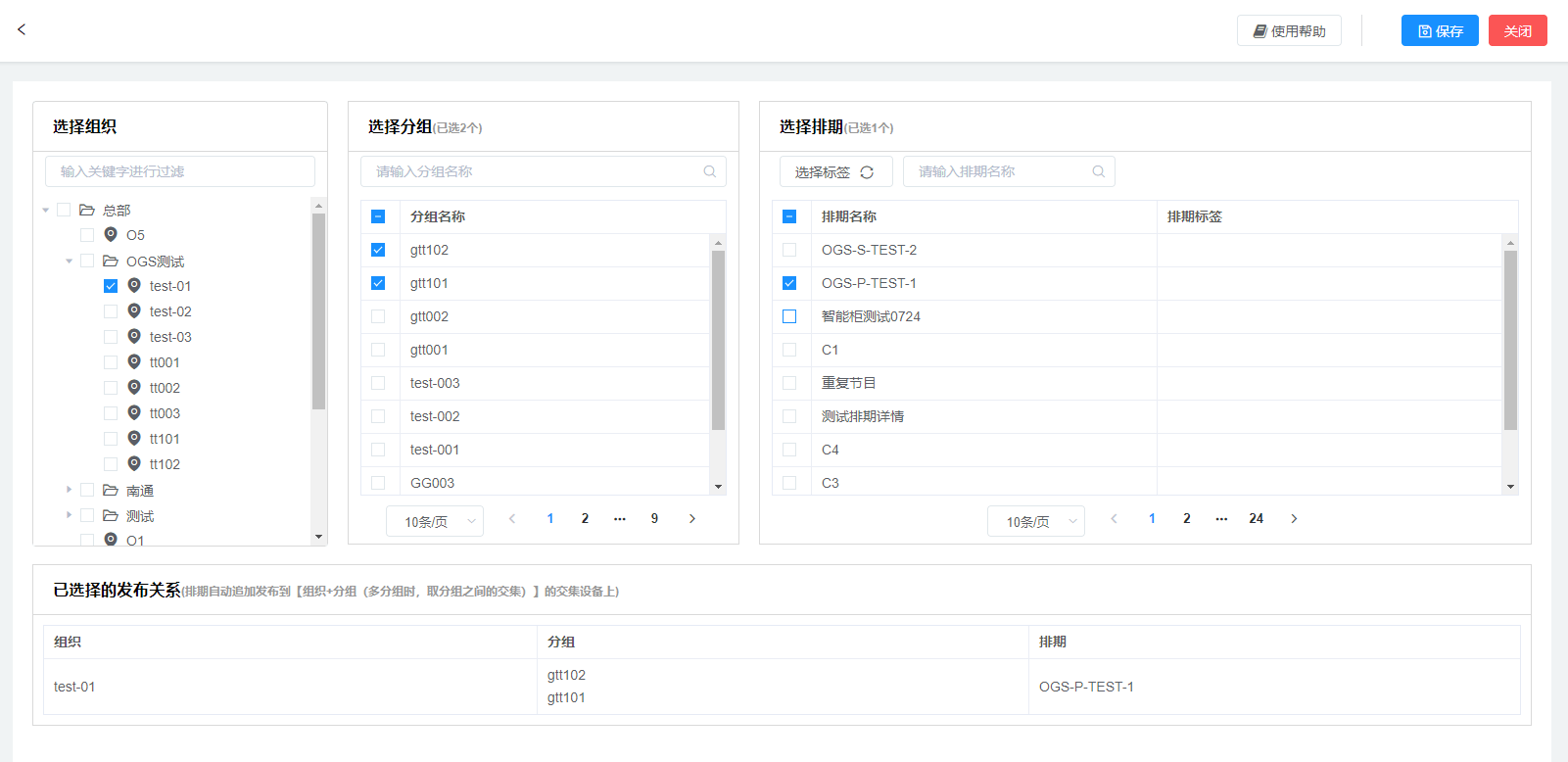The height and width of the screenshot is (762, 1568).
Task: Click the C4 schedule row
Action: click(1137, 450)
